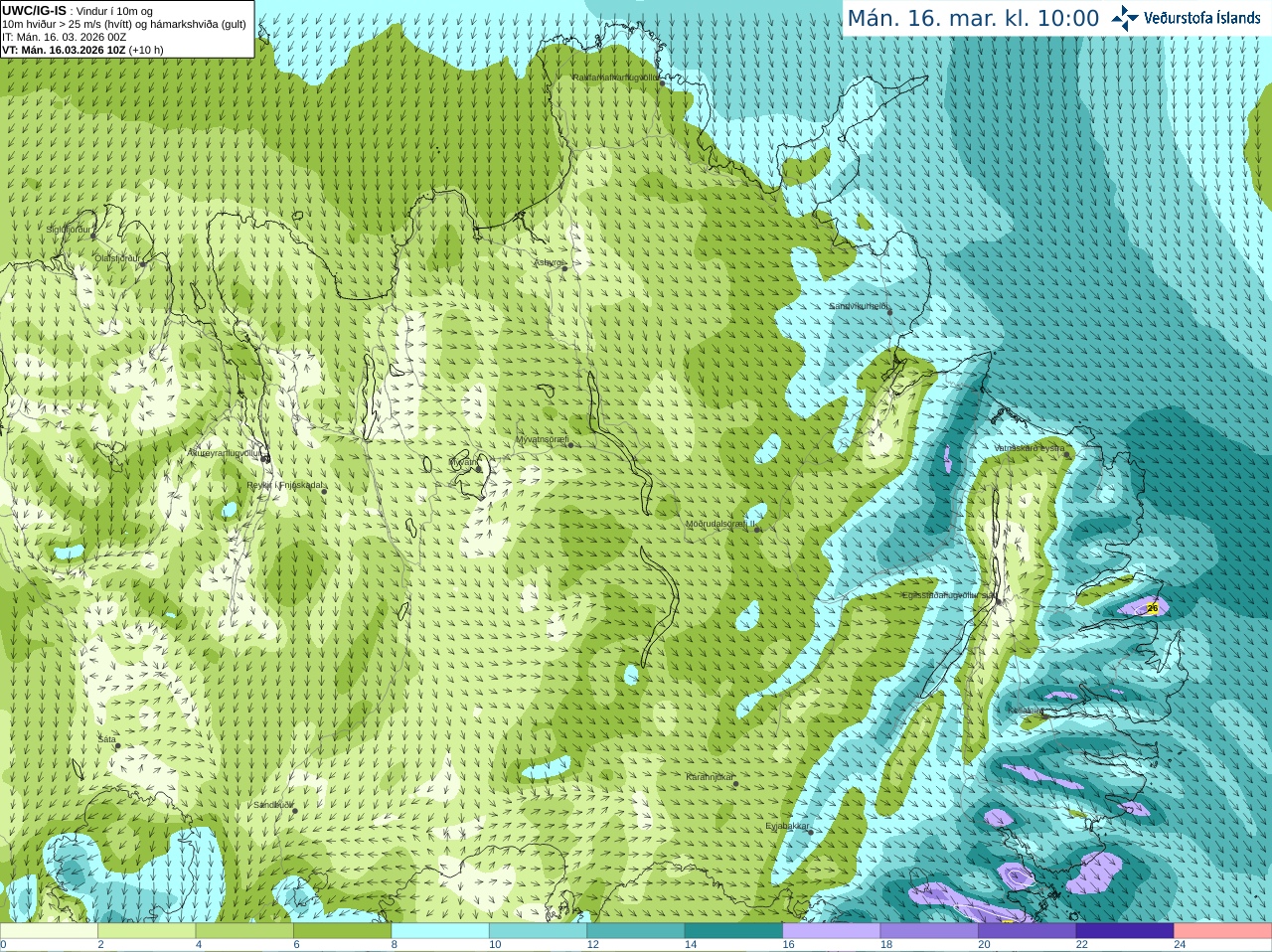1272x952 pixels.
Task: Click the Siglufjörður station dot
Action: click(x=94, y=237)
